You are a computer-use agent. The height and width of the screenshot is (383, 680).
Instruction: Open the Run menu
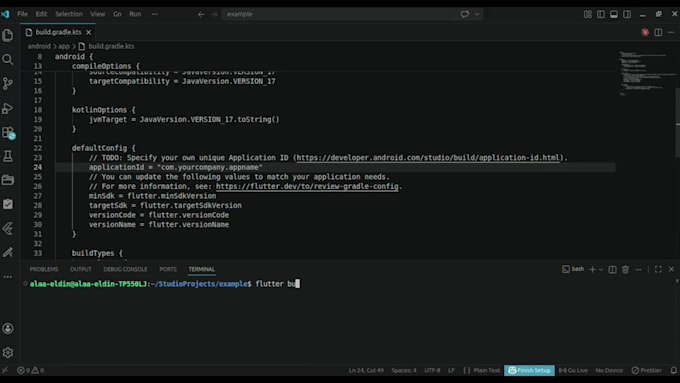[135, 14]
